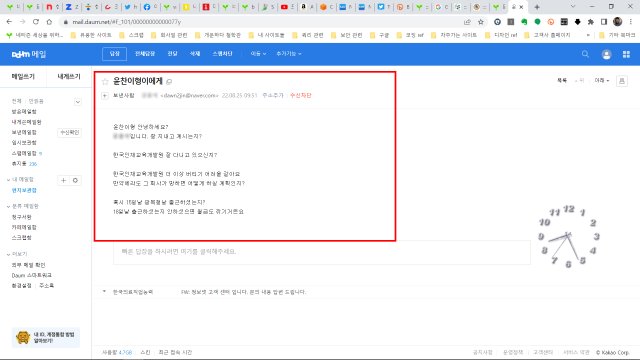Image resolution: width=640 pixels, height=360 pixels.
Task: Open mail folder settings gear icon
Action: (75, 180)
